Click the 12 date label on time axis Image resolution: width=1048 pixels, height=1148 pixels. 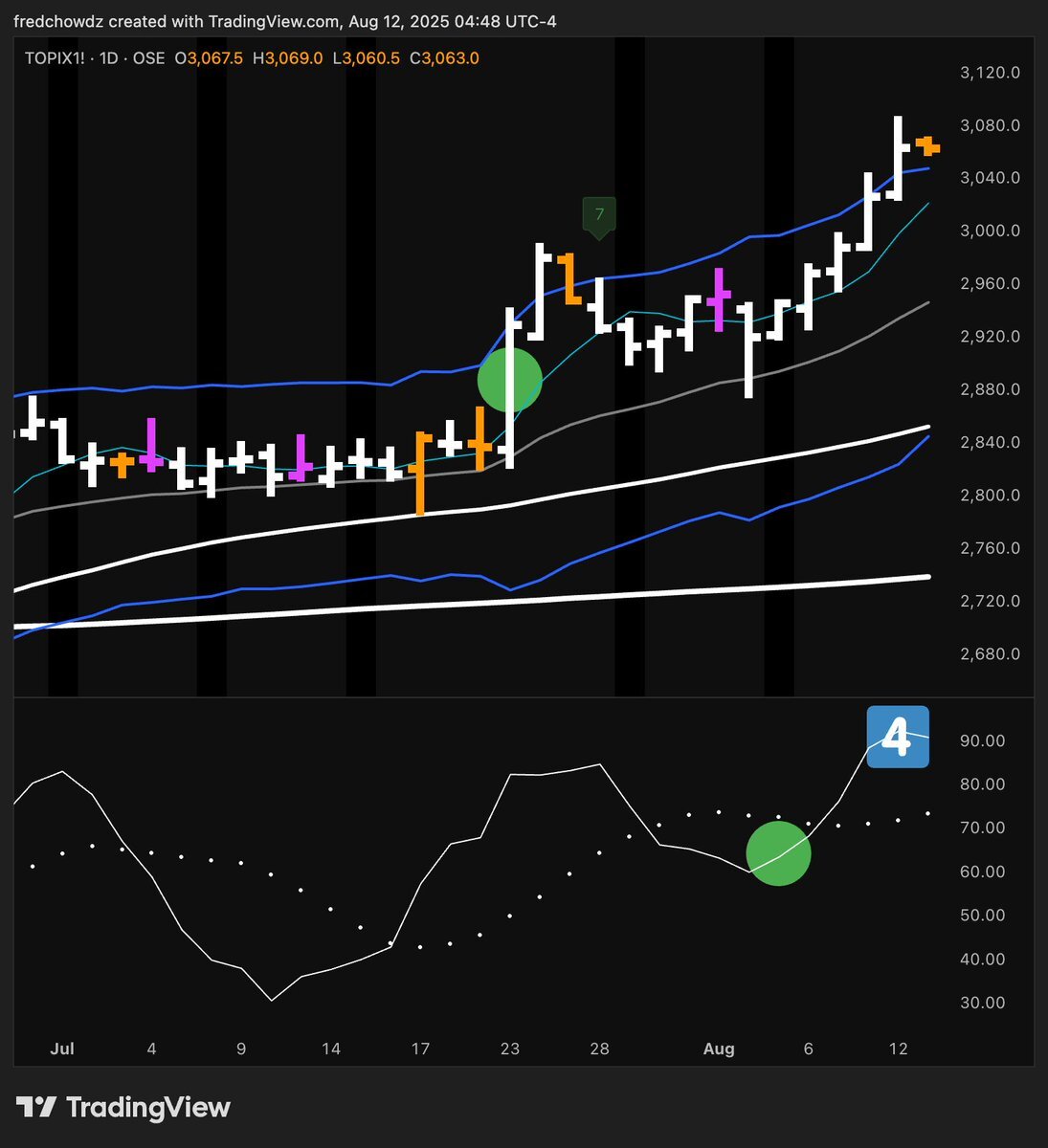click(x=898, y=1049)
